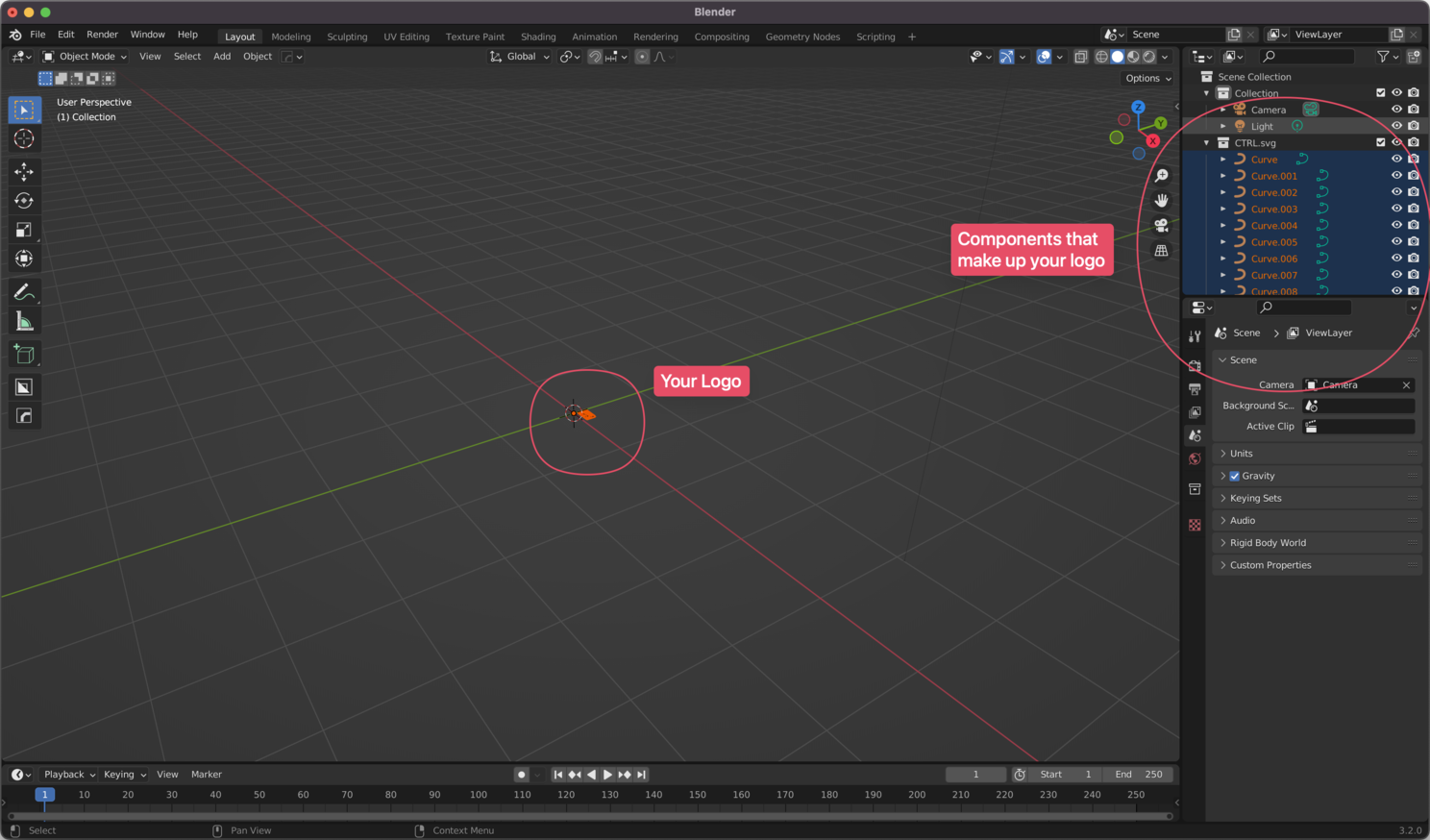
Task: Collapse the CTRL.svg collection in outliner
Action: coord(1207,142)
